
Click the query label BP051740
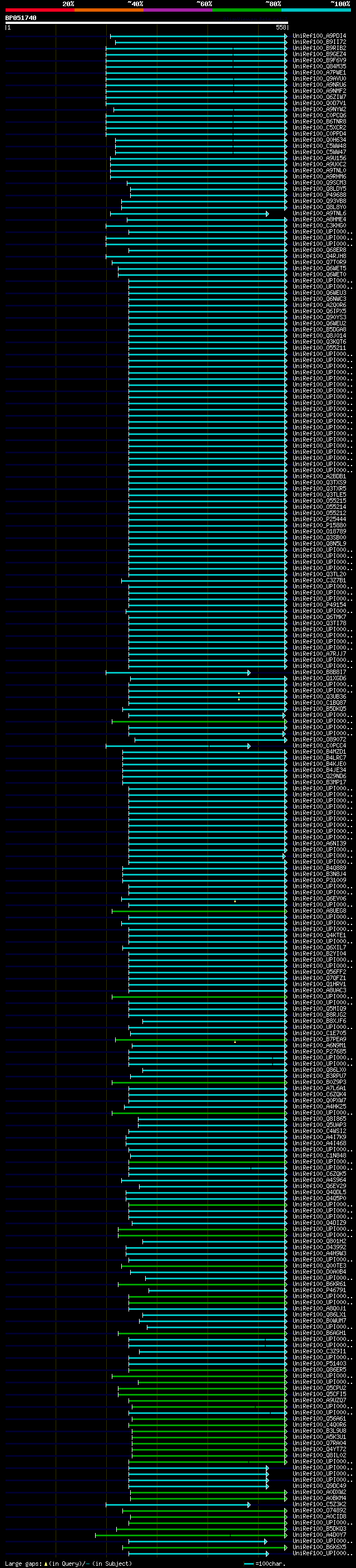coord(21,18)
